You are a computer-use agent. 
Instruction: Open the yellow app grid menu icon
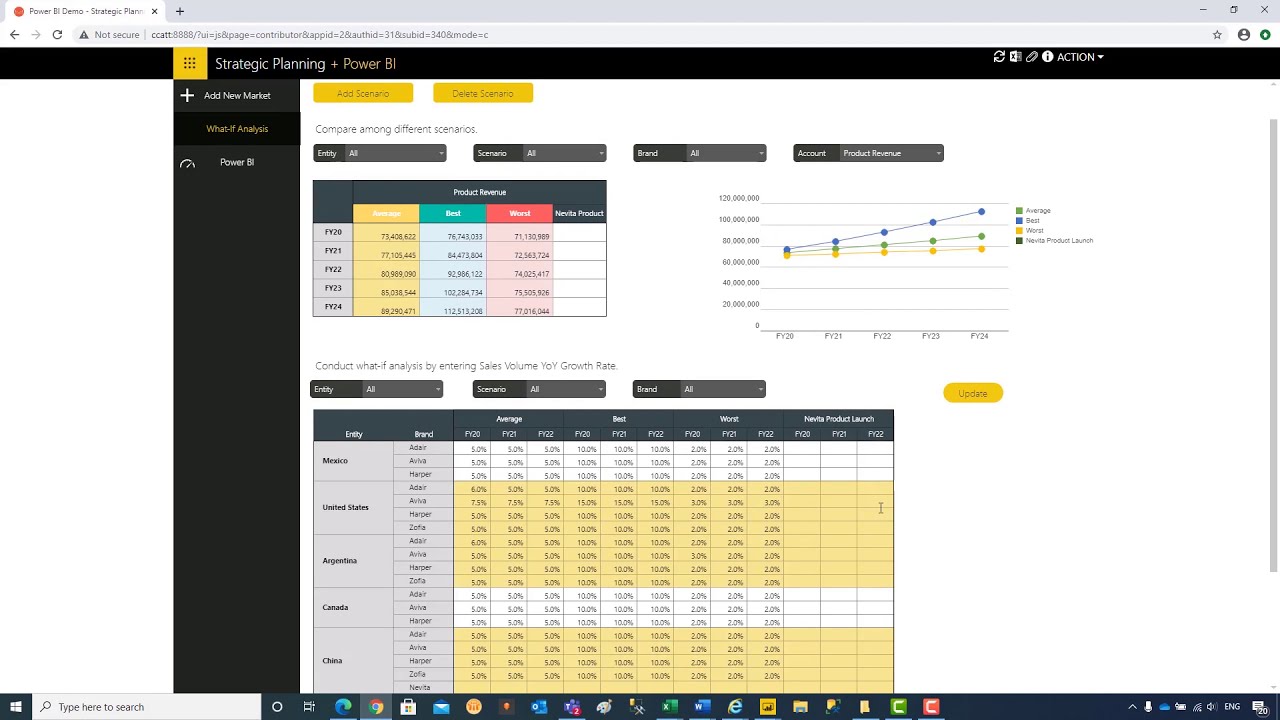(189, 63)
